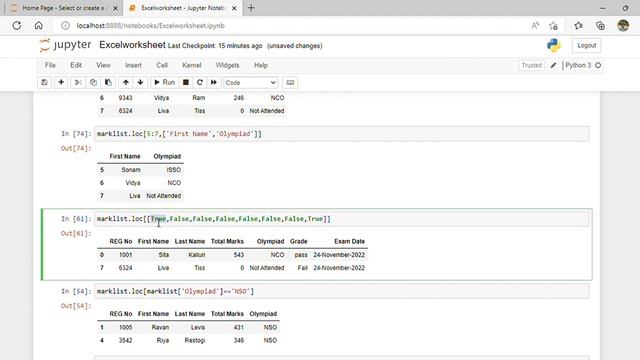
Task: Paste cells below icon
Action: tap(108, 82)
